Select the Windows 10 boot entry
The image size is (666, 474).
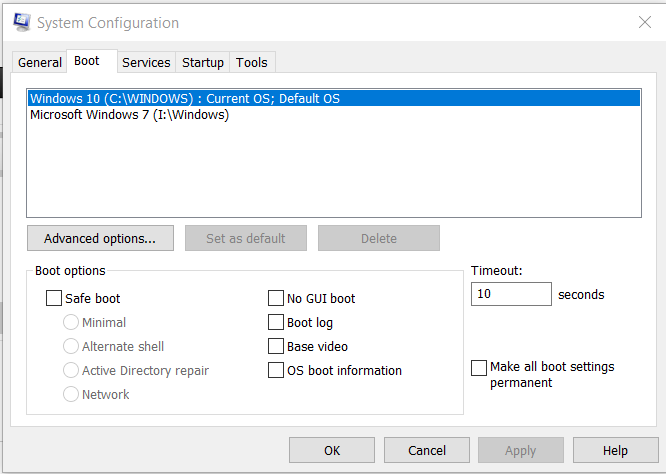click(334, 99)
